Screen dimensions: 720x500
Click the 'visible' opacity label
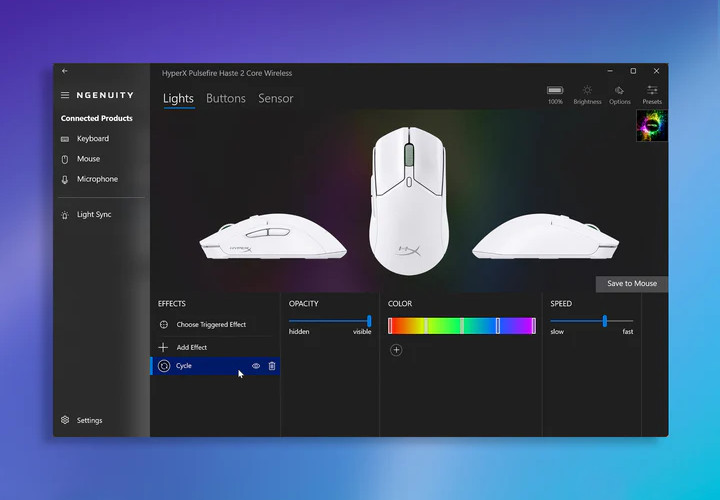click(x=362, y=331)
